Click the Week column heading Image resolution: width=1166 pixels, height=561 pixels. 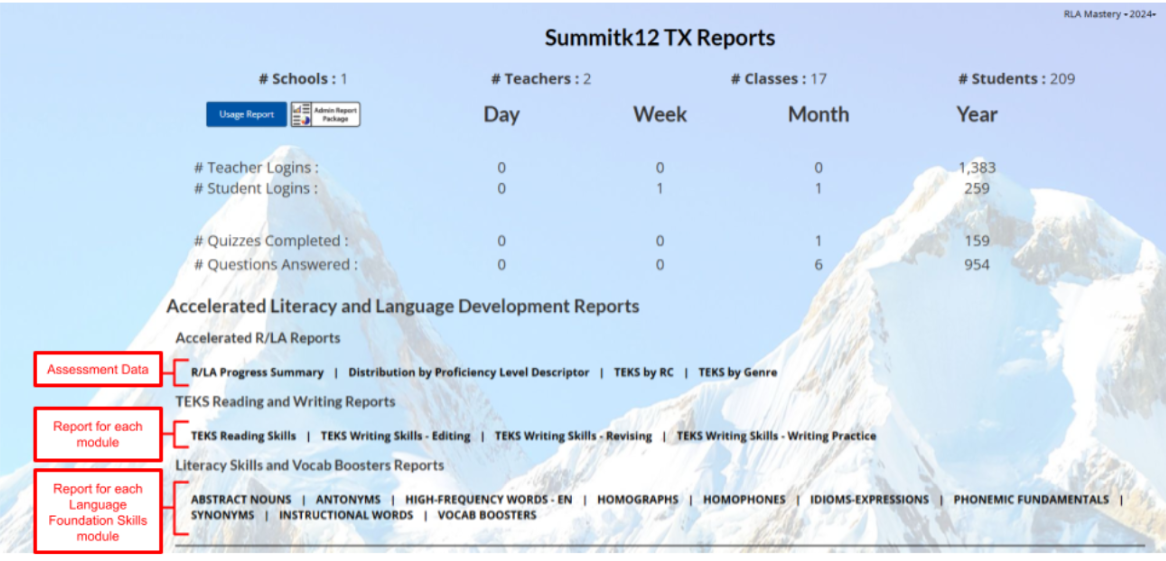click(660, 115)
